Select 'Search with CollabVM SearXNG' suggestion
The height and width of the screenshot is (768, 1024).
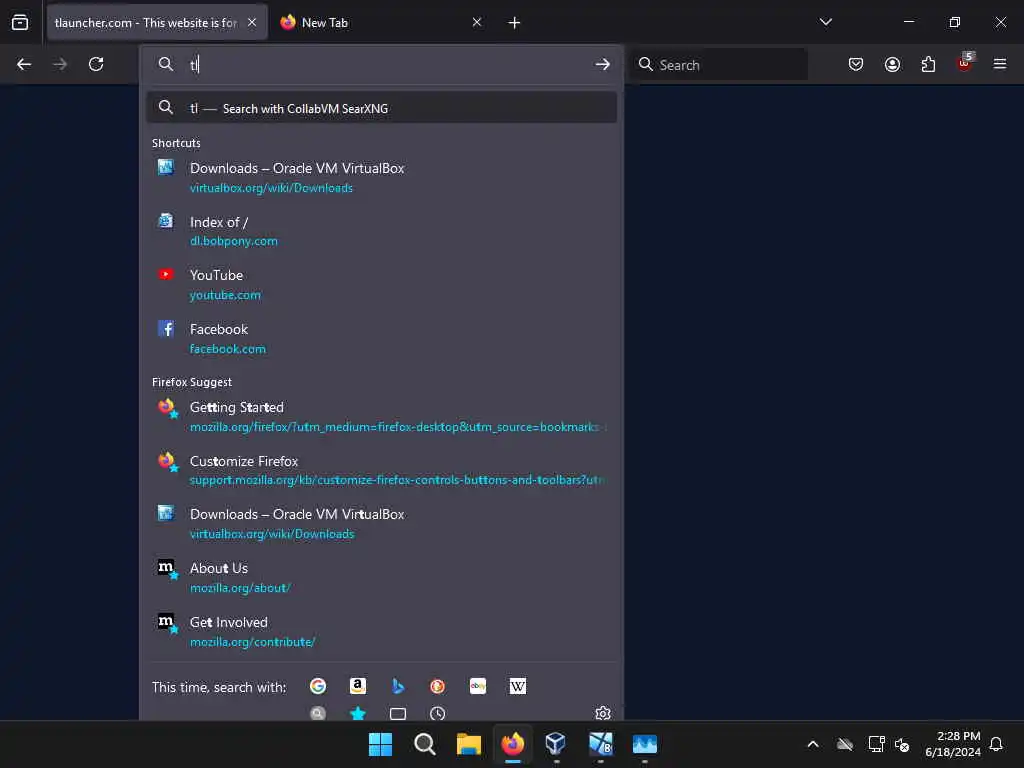click(382, 108)
